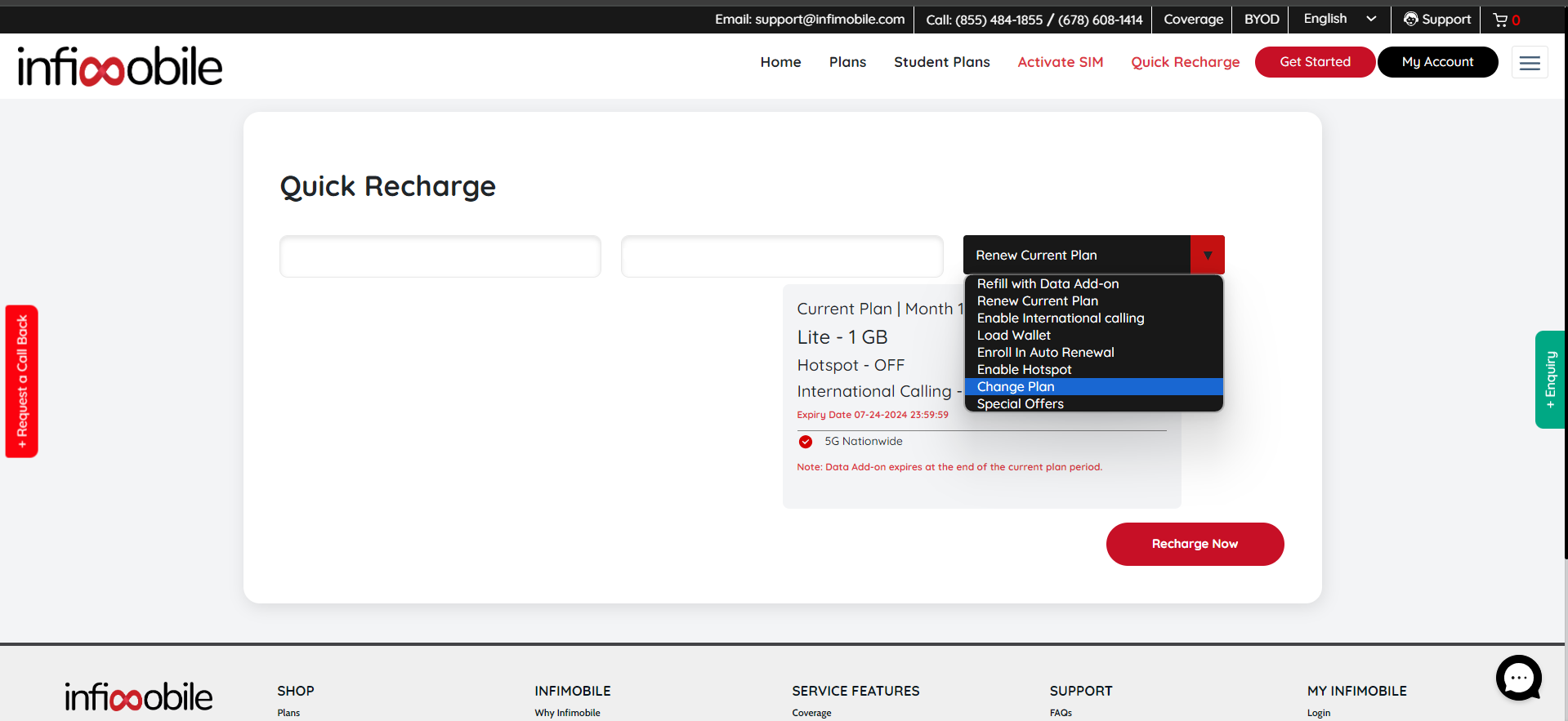The width and height of the screenshot is (1568, 721).
Task: Click the Recharge Now button
Action: coord(1195,544)
